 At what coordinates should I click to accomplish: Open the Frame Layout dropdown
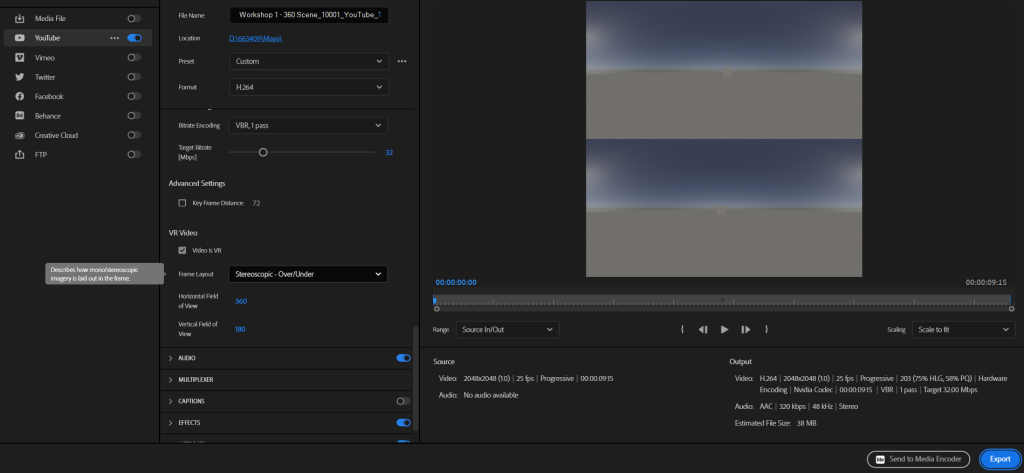pos(308,274)
